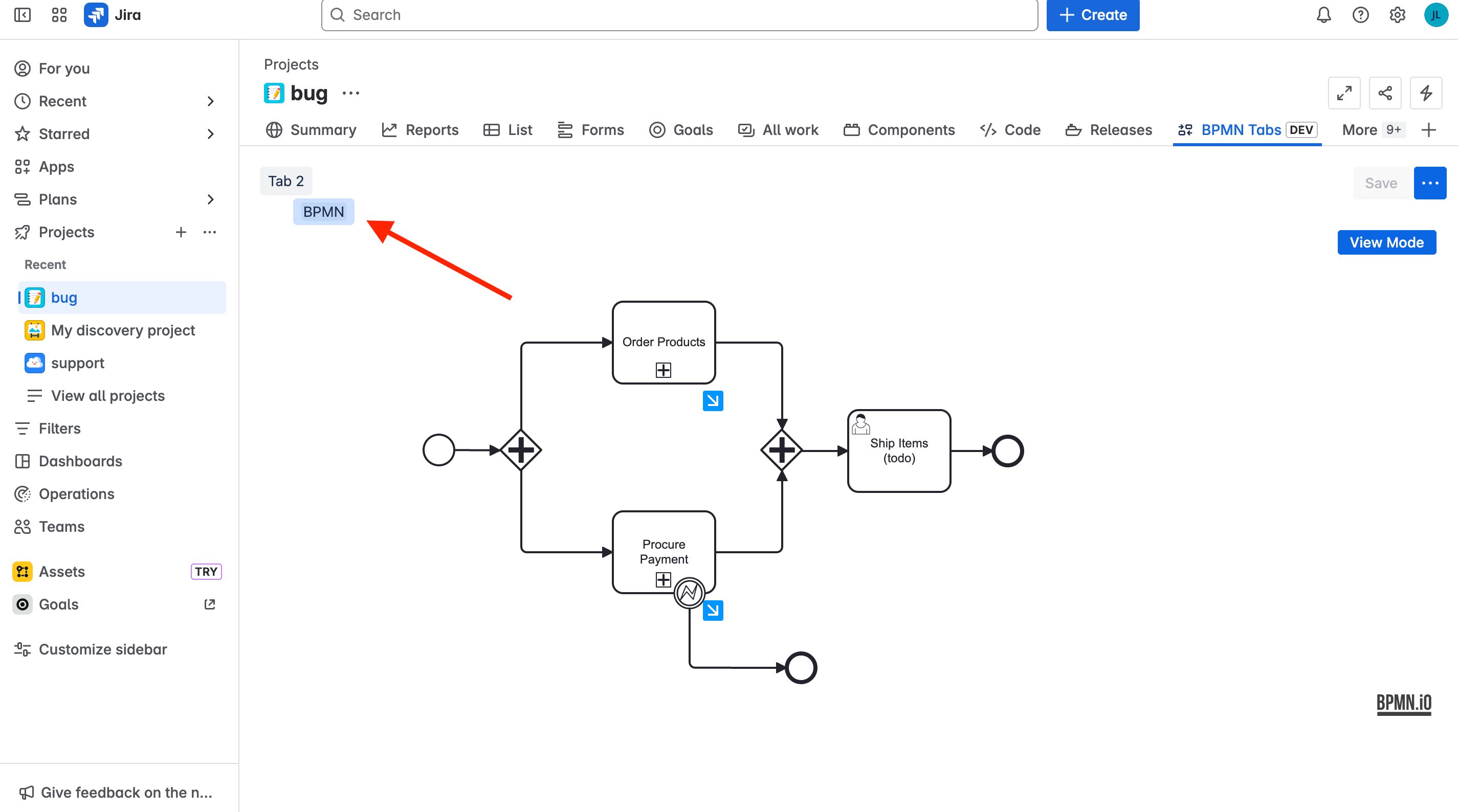1458x812 pixels.
Task: Click the share icon button
Action: pos(1385,93)
